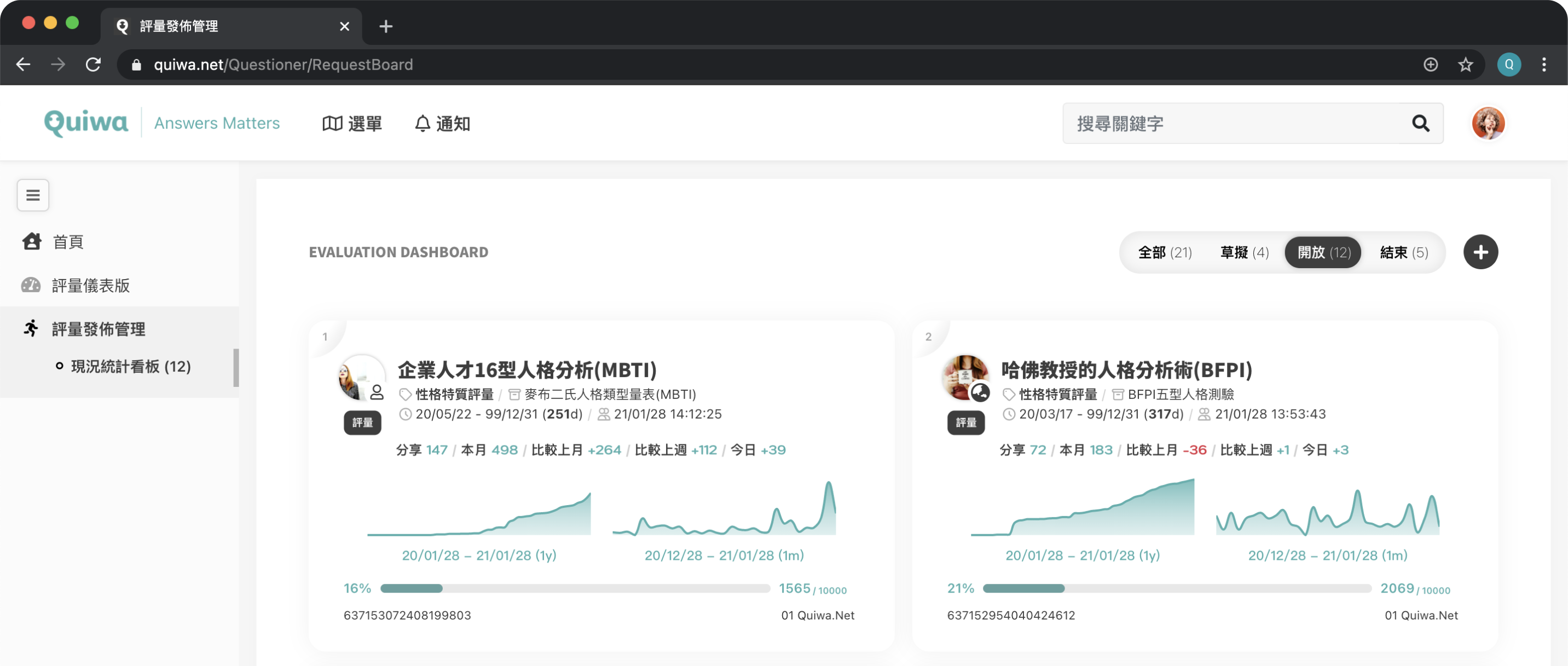Click 分享 147 statistic
Image resolution: width=1568 pixels, height=666 pixels.
point(422,450)
